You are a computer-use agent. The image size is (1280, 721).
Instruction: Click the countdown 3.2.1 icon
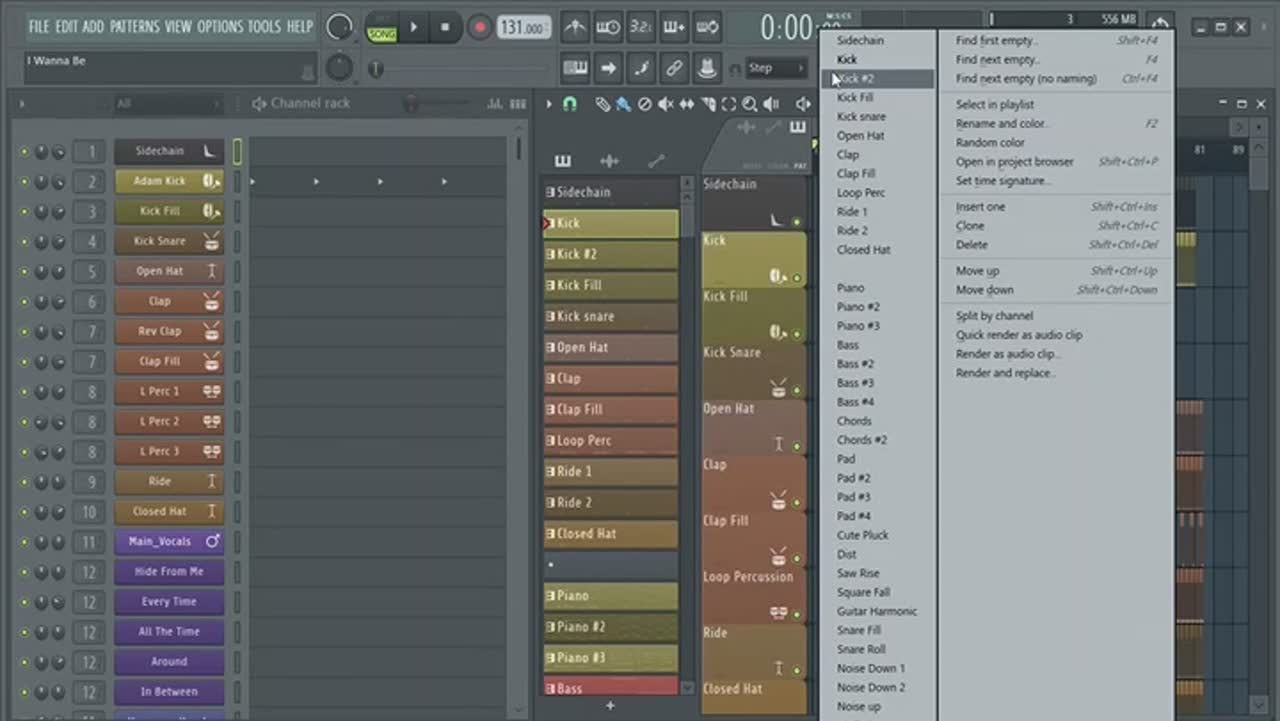[x=641, y=27]
